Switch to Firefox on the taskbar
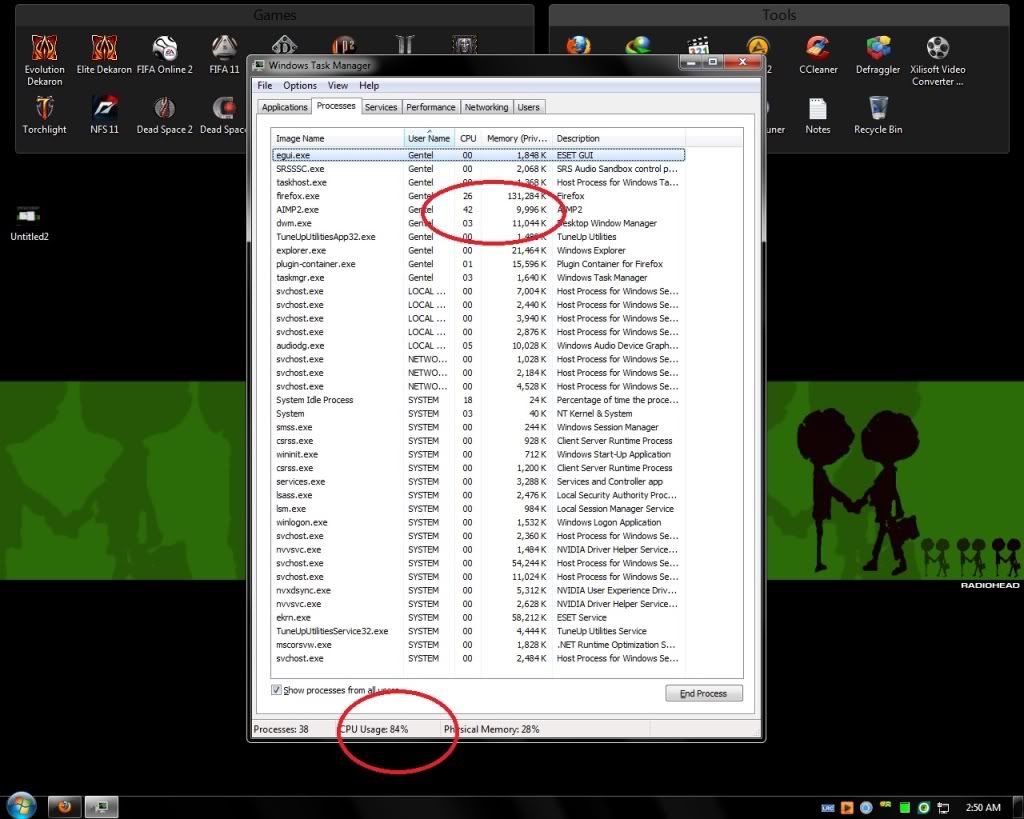This screenshot has width=1024, height=819. (64, 807)
